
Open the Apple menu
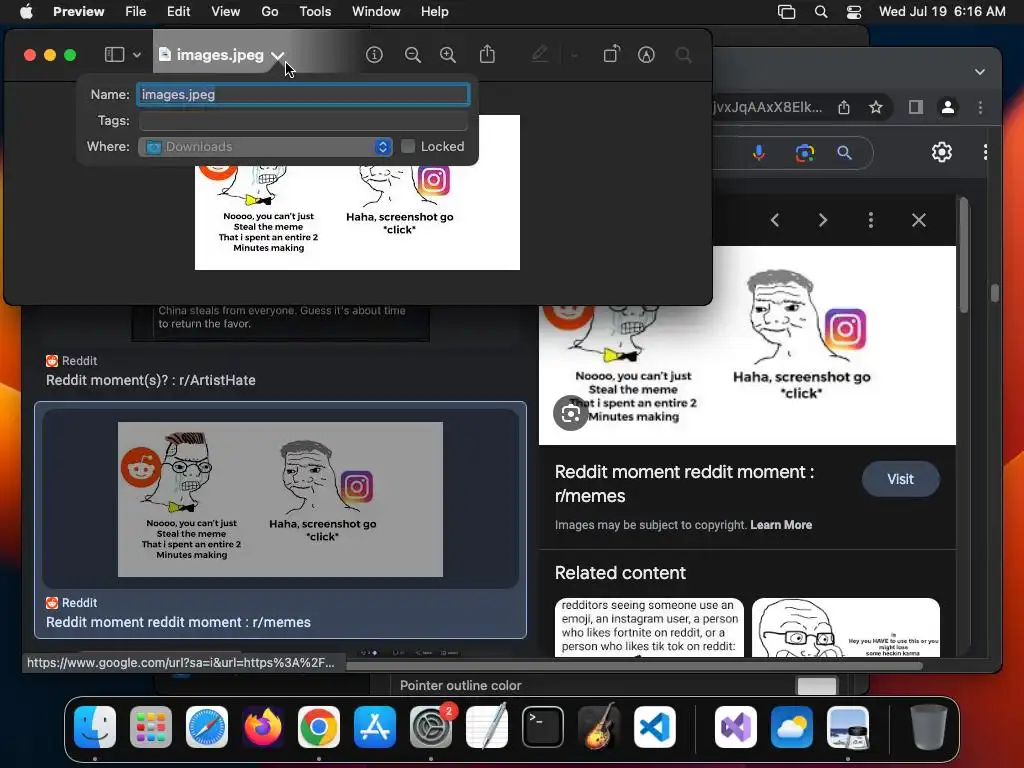tap(26, 12)
